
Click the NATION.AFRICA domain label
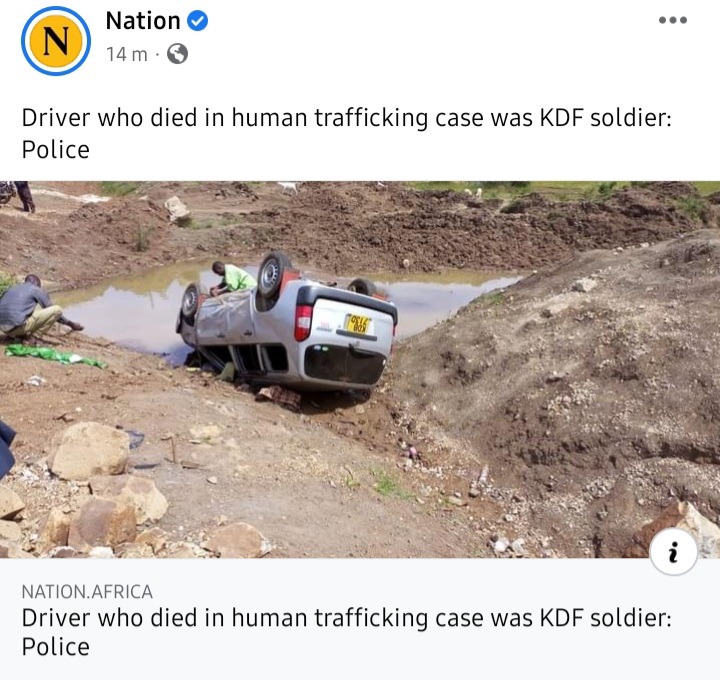click(87, 592)
